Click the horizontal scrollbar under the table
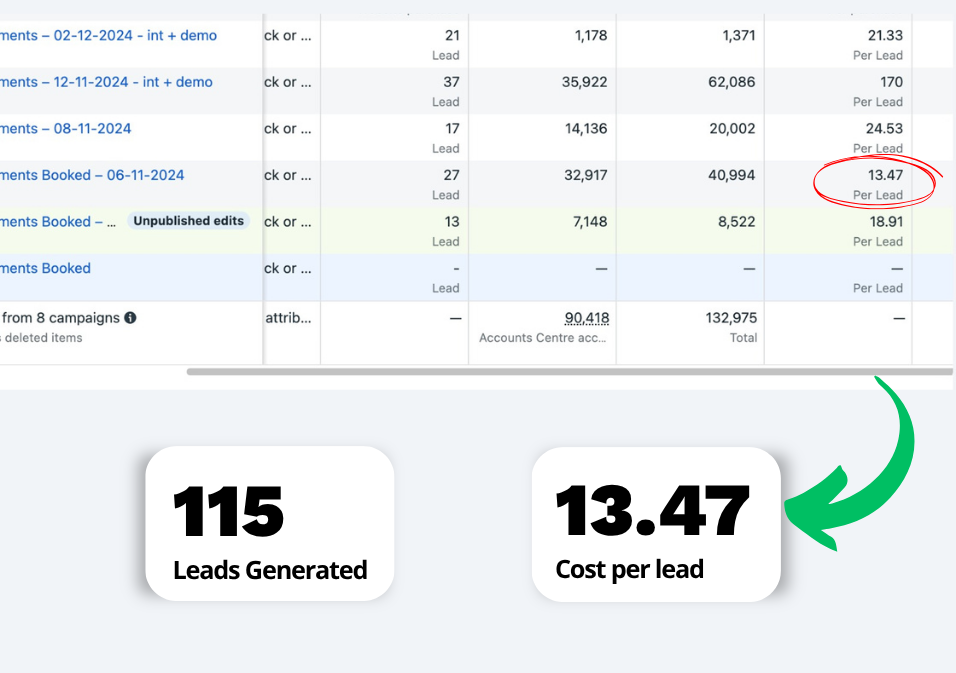Viewport: 956px width, 673px height. click(x=568, y=372)
